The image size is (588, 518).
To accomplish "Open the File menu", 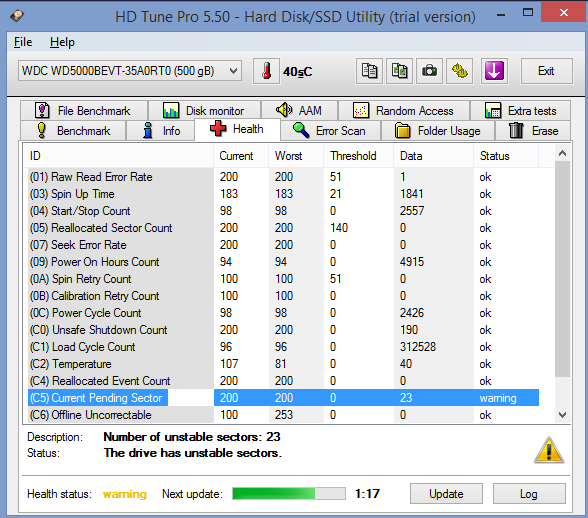I will pyautogui.click(x=23, y=42).
